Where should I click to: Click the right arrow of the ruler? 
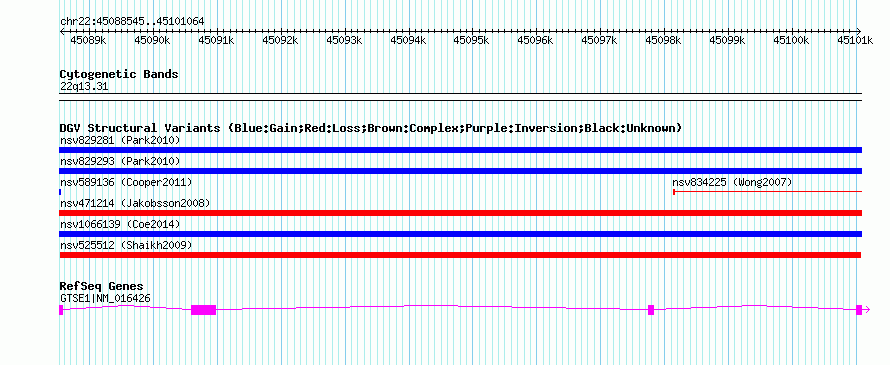(859, 31)
